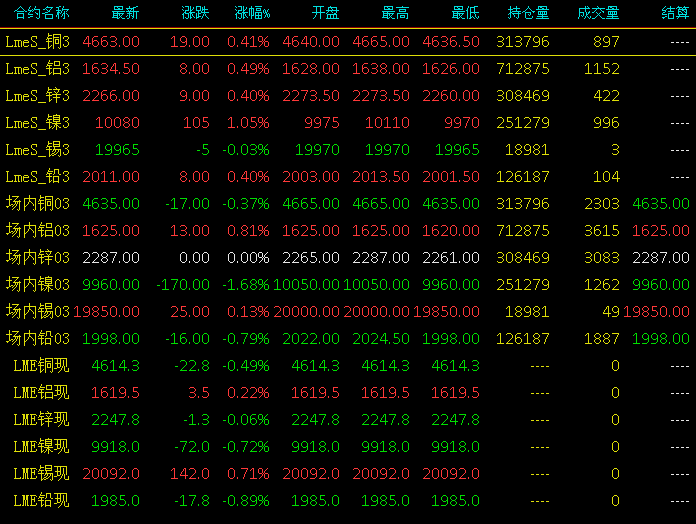The width and height of the screenshot is (696, 524).
Task: Sort by the 最新 column header
Action: point(125,13)
